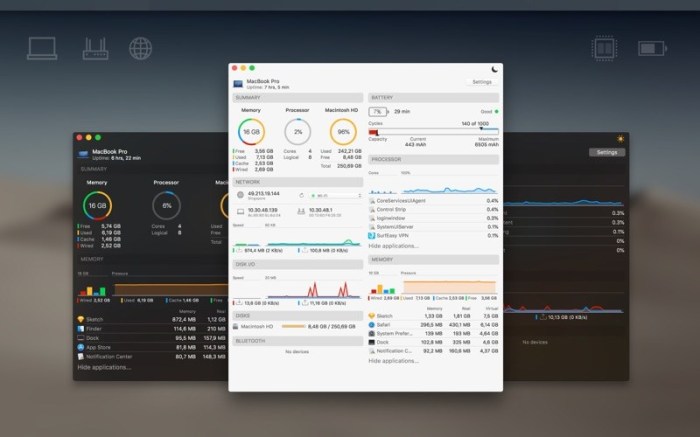Click 'No devices' text under Bluetooth

click(x=297, y=352)
